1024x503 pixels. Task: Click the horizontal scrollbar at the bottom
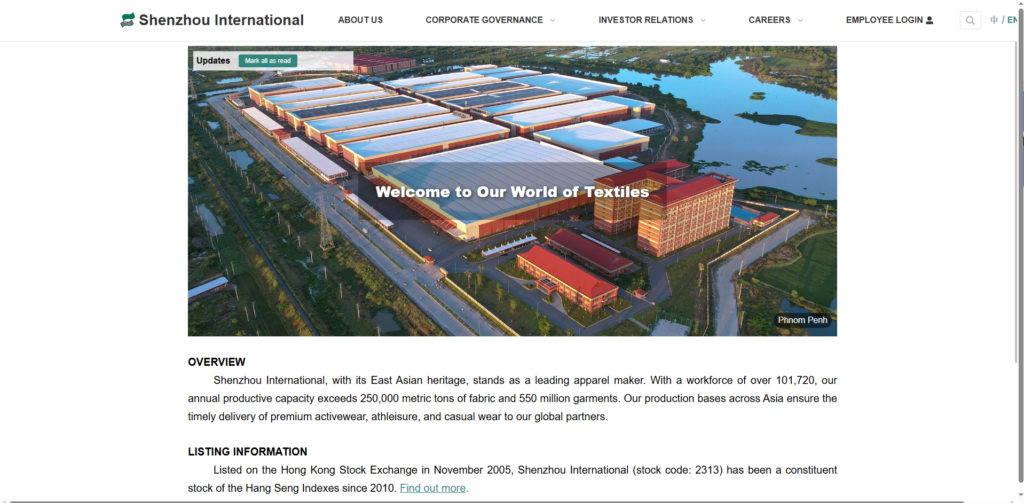(x=487, y=501)
